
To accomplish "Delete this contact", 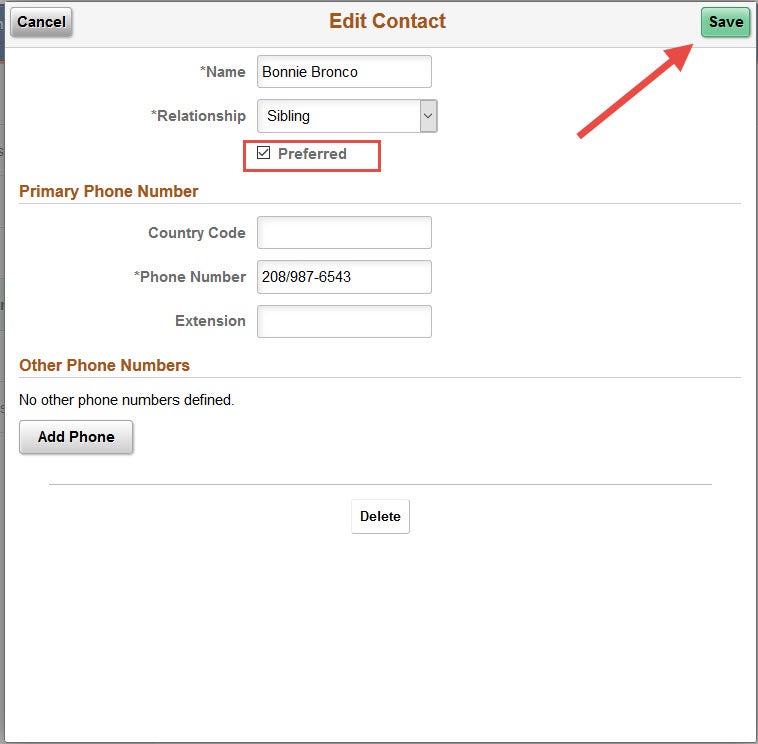I will pyautogui.click(x=380, y=516).
